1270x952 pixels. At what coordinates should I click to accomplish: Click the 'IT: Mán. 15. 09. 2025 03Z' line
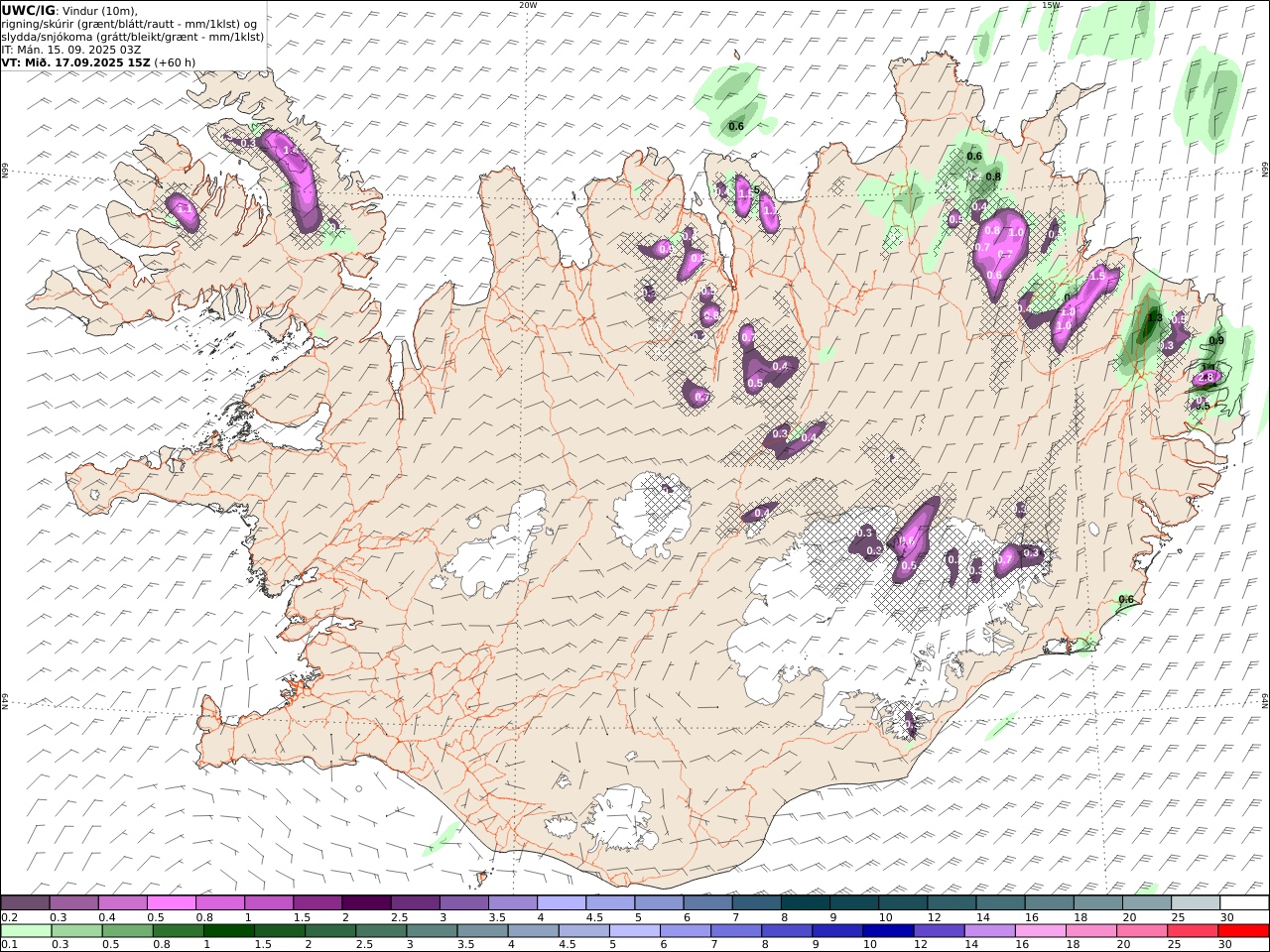(71, 49)
